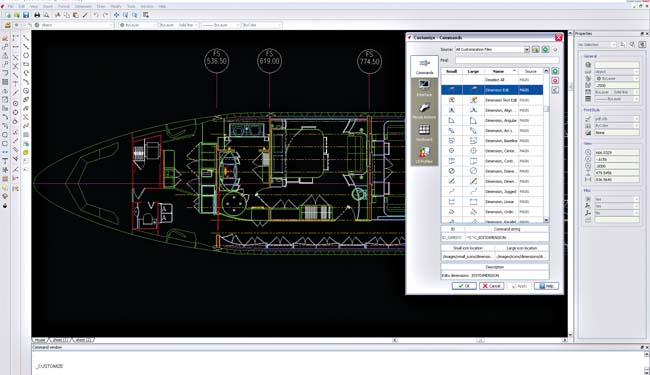
Task: Click inside the Find search field
Action: tap(507, 60)
